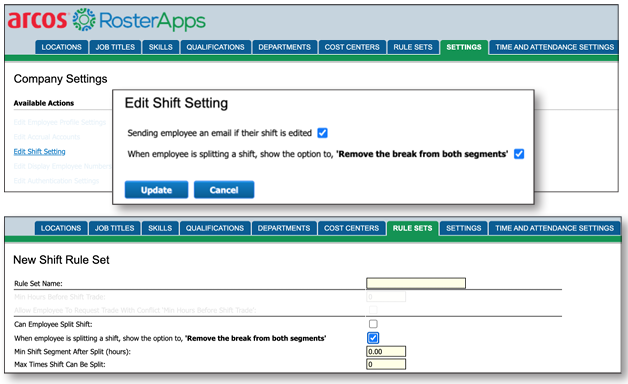This screenshot has height=384, width=628.
Task: Click the Edit Accrual Accounts link
Action: pos(46,137)
